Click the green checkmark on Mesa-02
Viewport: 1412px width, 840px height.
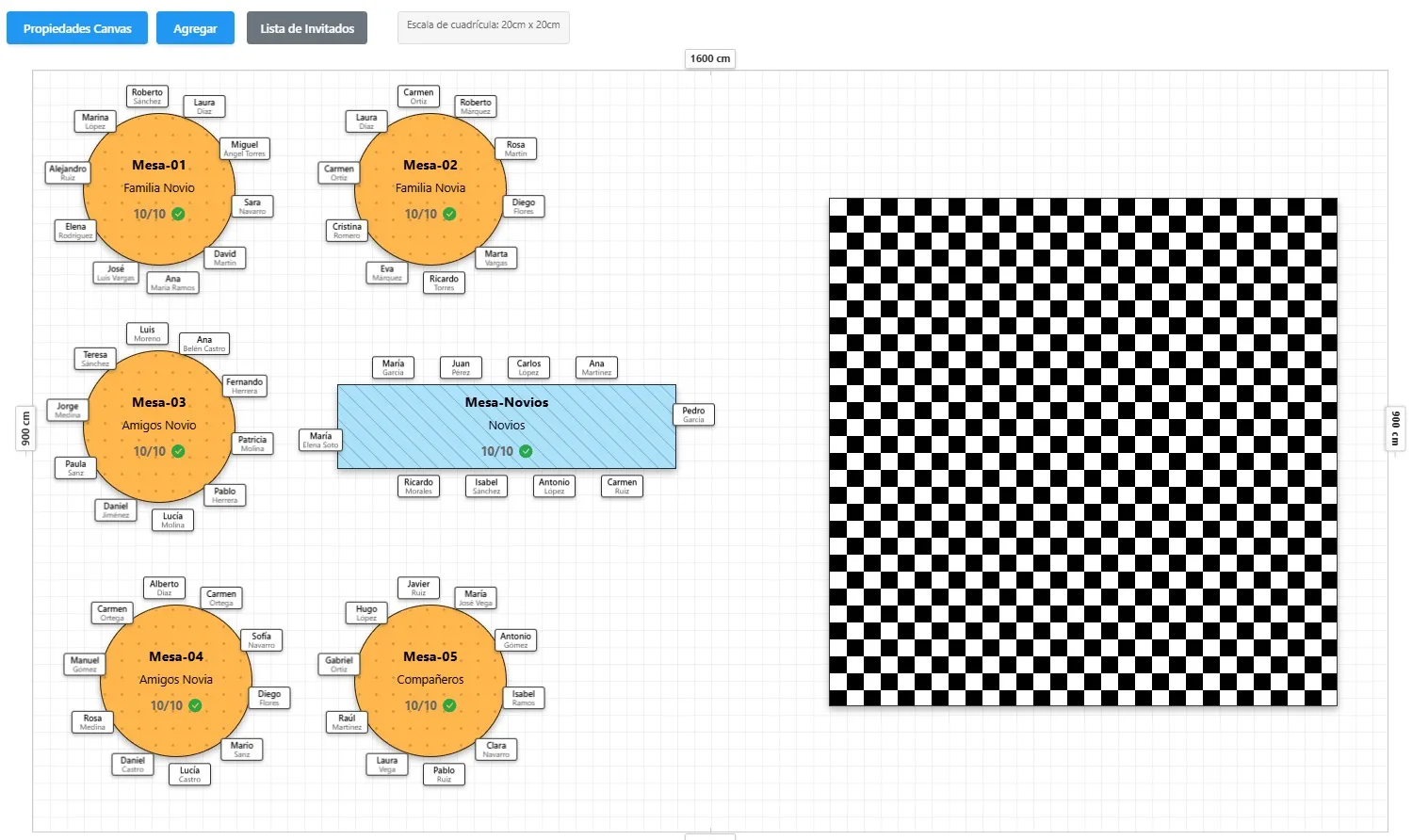pyautogui.click(x=449, y=214)
